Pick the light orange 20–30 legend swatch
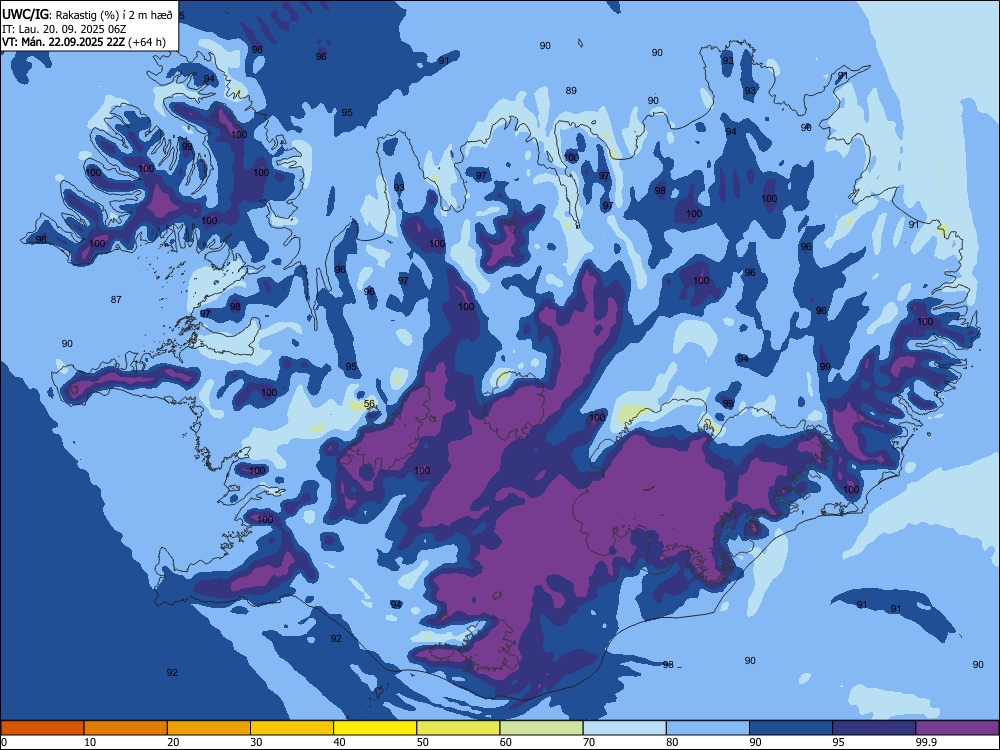This screenshot has width=1000, height=750. coord(209,728)
